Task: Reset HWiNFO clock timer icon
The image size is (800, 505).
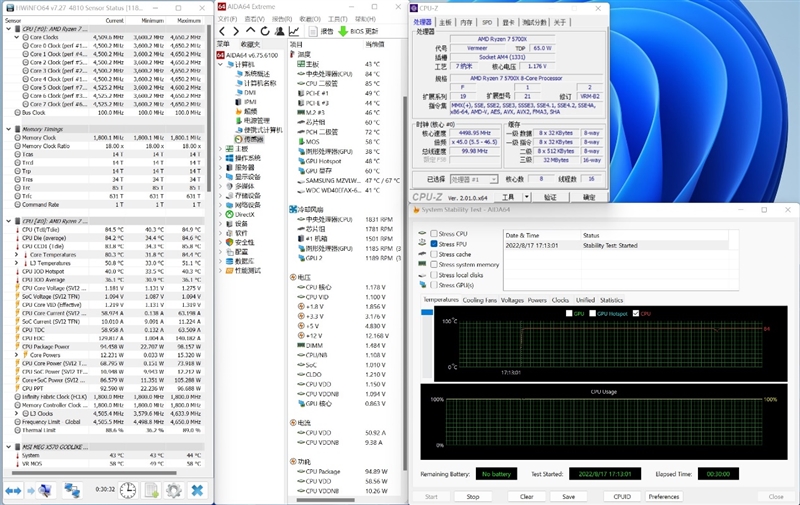Action: coord(128,491)
